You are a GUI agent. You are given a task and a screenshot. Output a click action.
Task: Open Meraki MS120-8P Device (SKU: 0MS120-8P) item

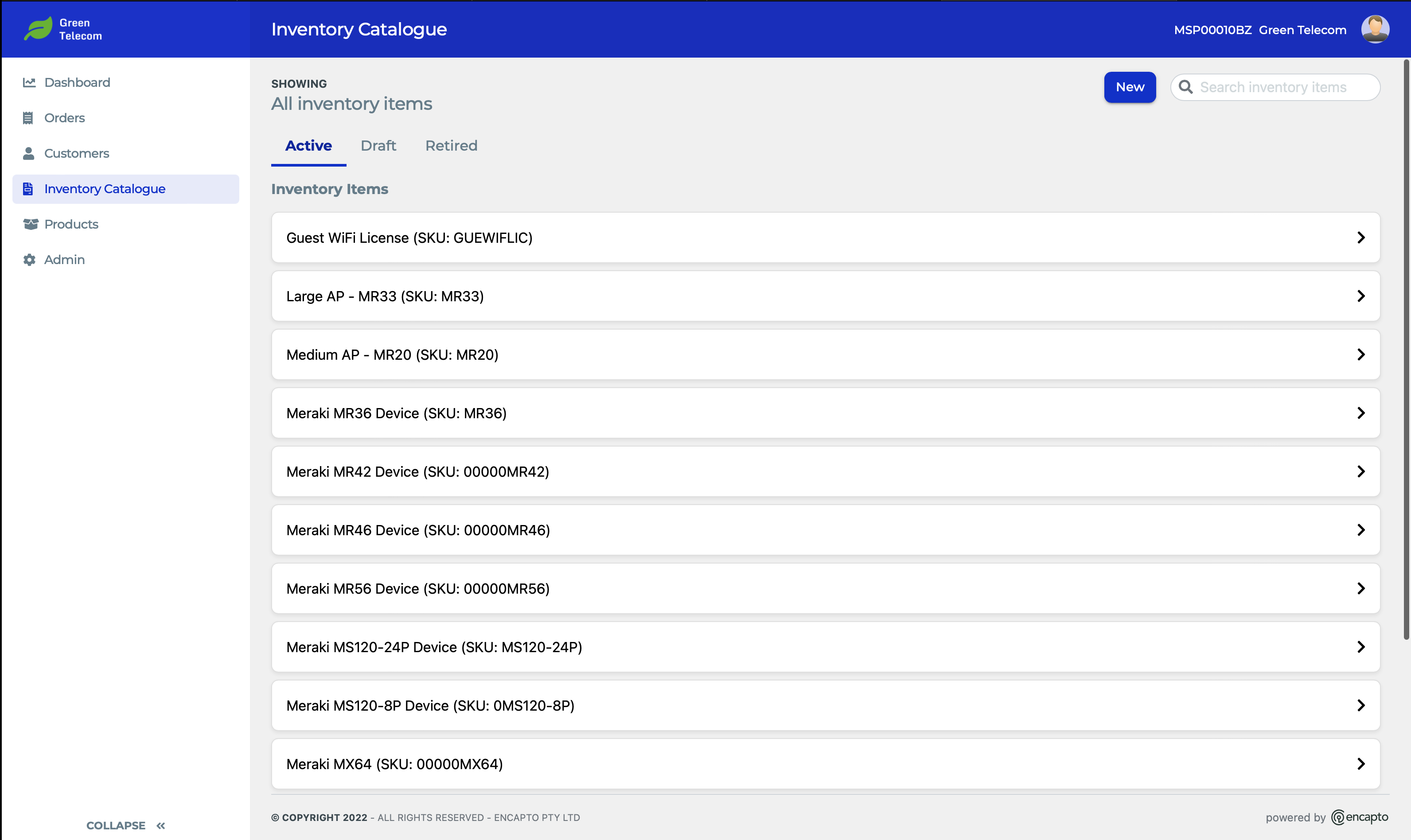tap(826, 705)
